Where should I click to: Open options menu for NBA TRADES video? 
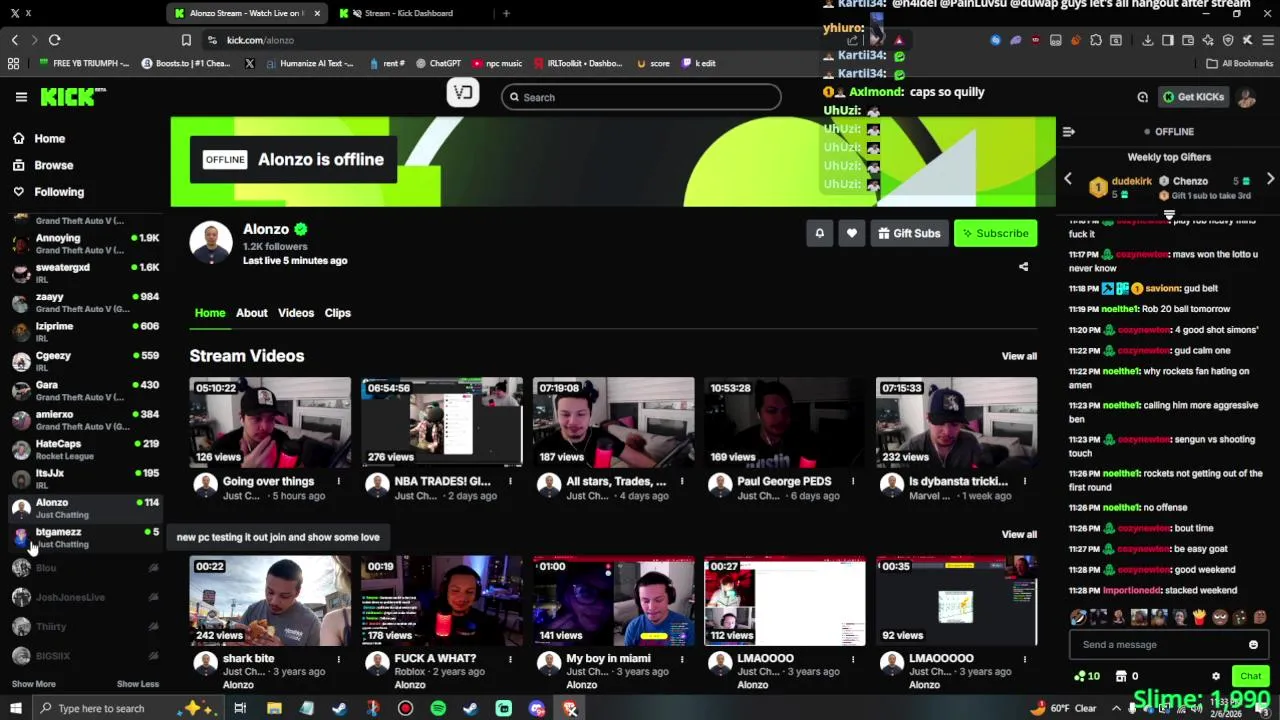[x=510, y=482]
